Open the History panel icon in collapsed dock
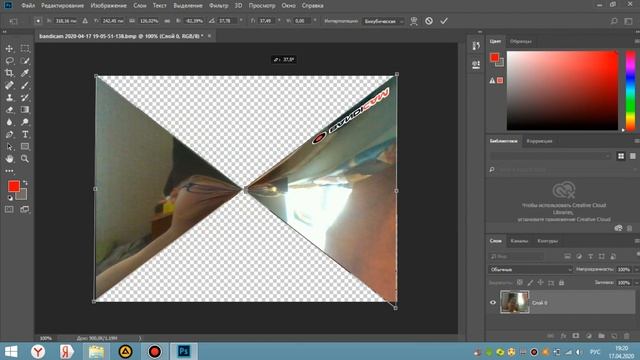Screen dimensions: 640x360 [x=476, y=46]
